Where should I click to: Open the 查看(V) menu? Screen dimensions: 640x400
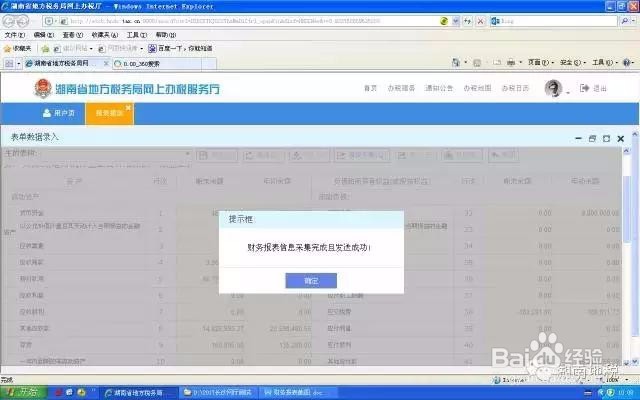point(73,35)
